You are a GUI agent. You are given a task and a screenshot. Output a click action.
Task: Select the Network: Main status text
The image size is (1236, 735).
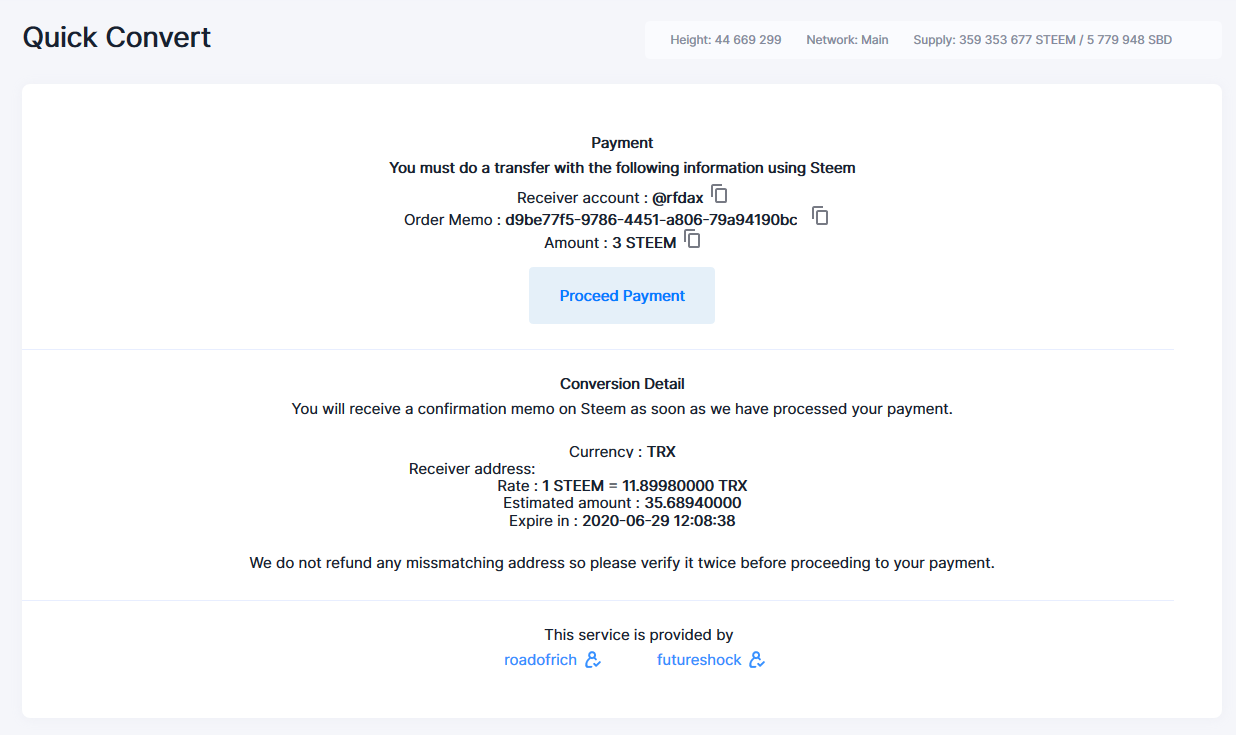847,40
